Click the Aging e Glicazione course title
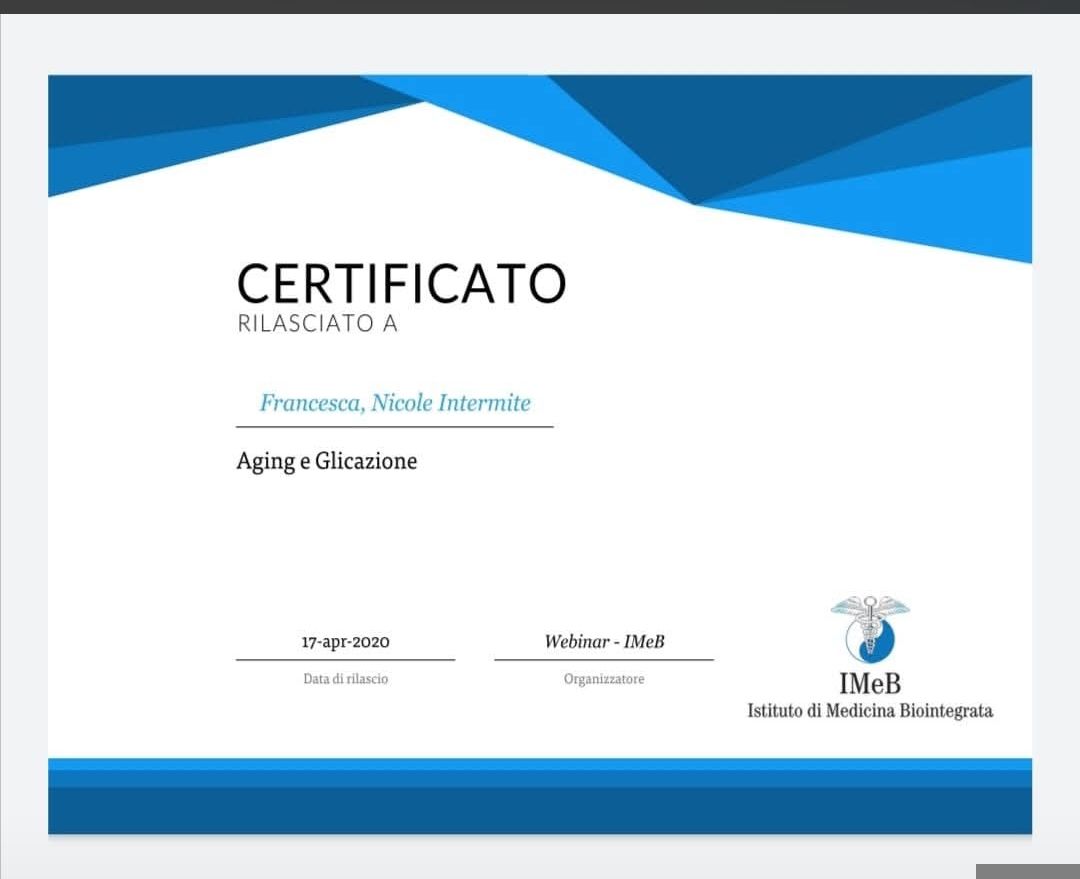The height and width of the screenshot is (879, 1080). pos(326,461)
